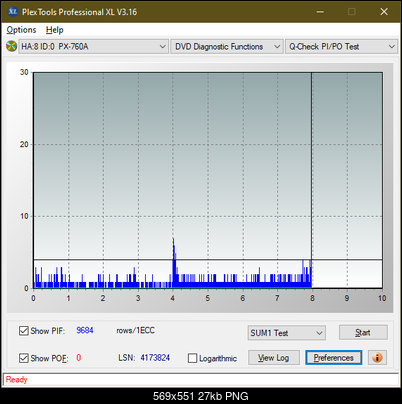Open the Options menu
Viewport: 402px width, 404px height.
click(x=21, y=30)
